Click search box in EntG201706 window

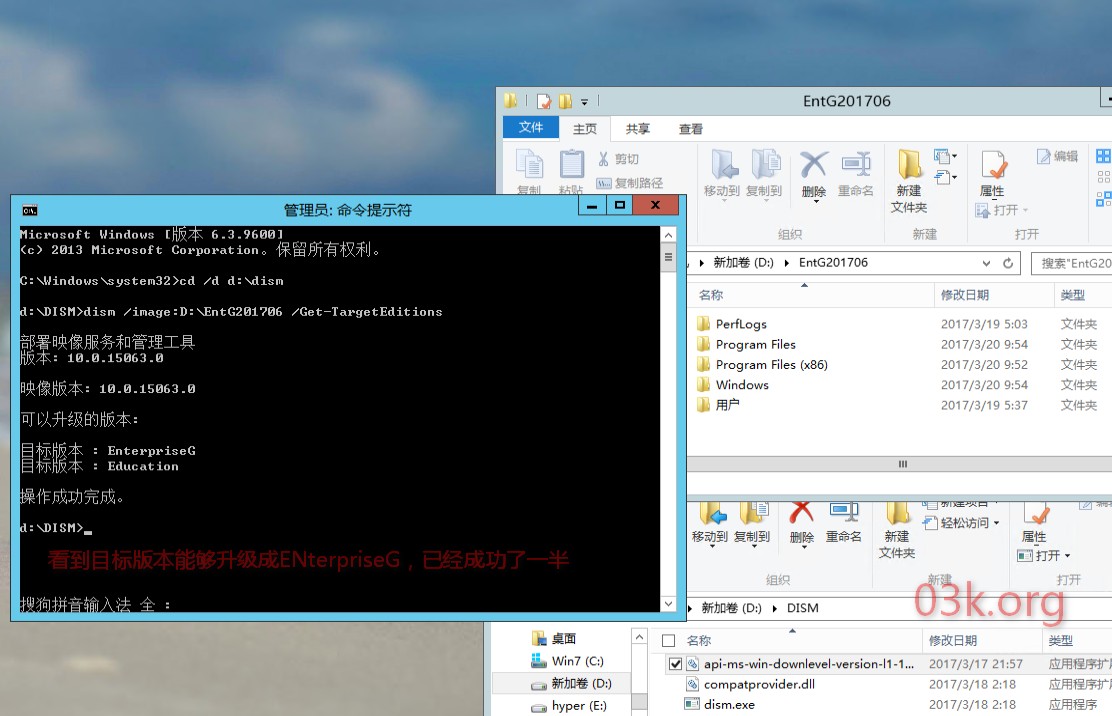click(x=1072, y=263)
